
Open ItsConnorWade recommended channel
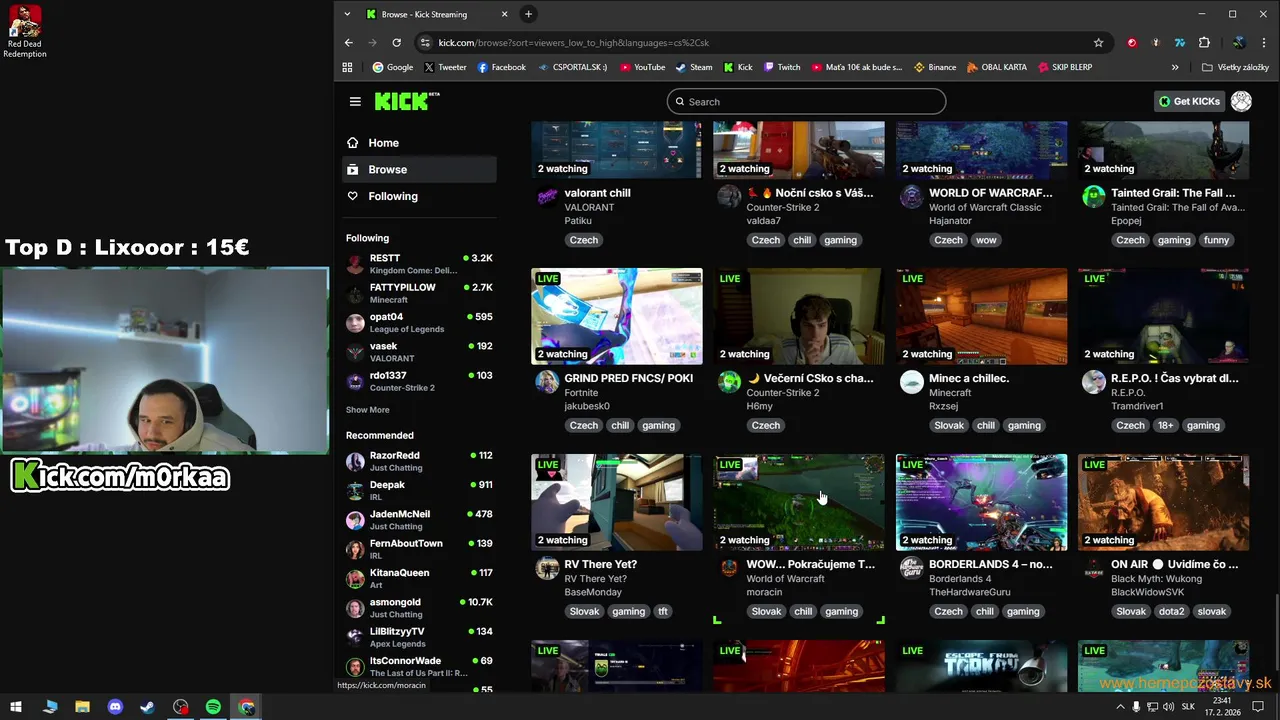coord(419,666)
